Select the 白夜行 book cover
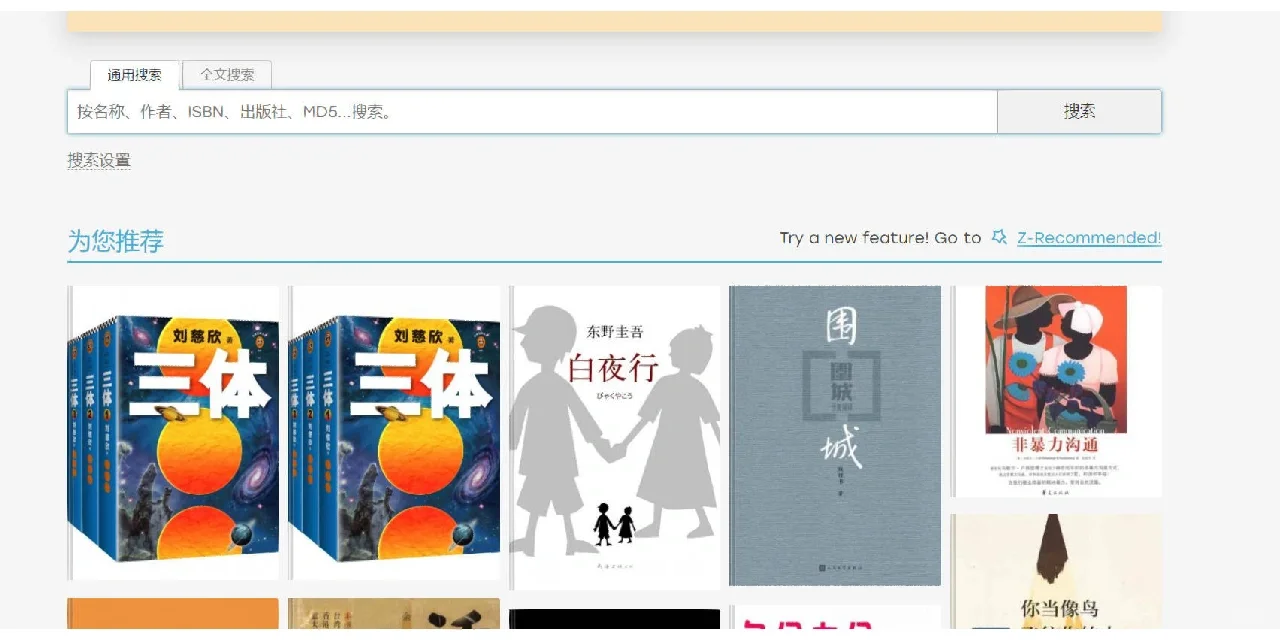The height and width of the screenshot is (640, 1280). (x=615, y=438)
